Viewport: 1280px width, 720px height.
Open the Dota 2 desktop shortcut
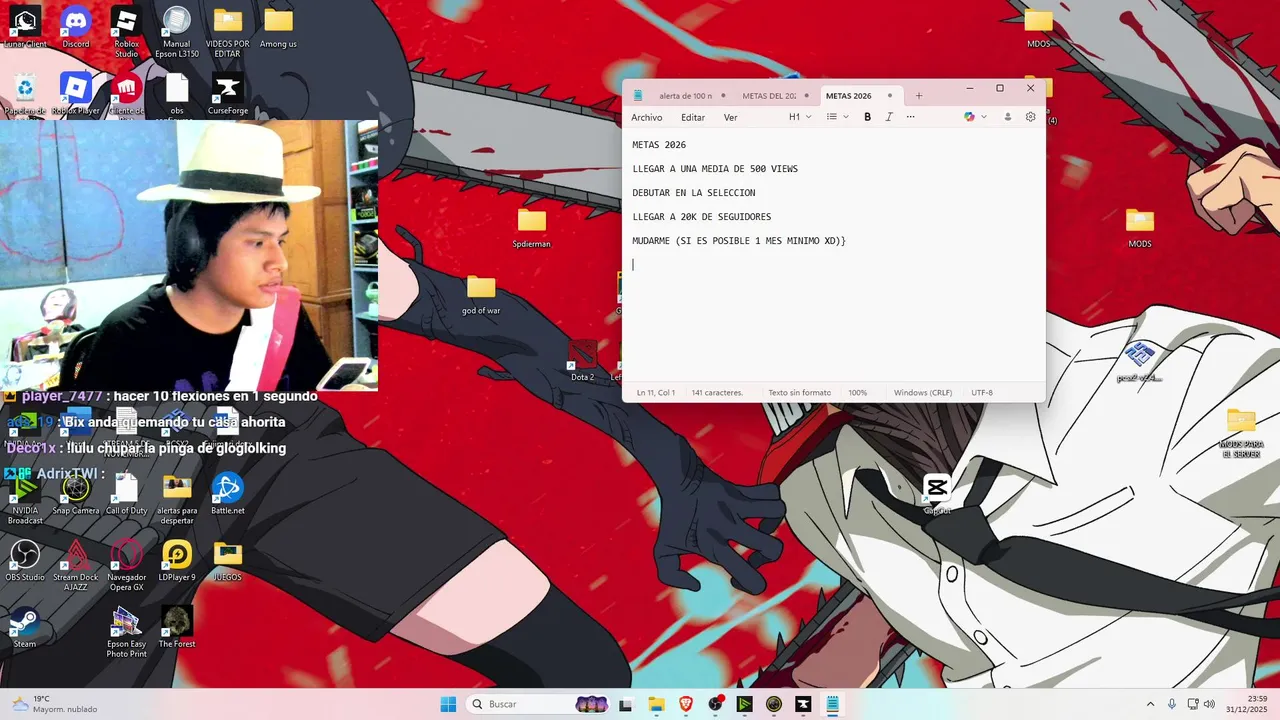(582, 360)
